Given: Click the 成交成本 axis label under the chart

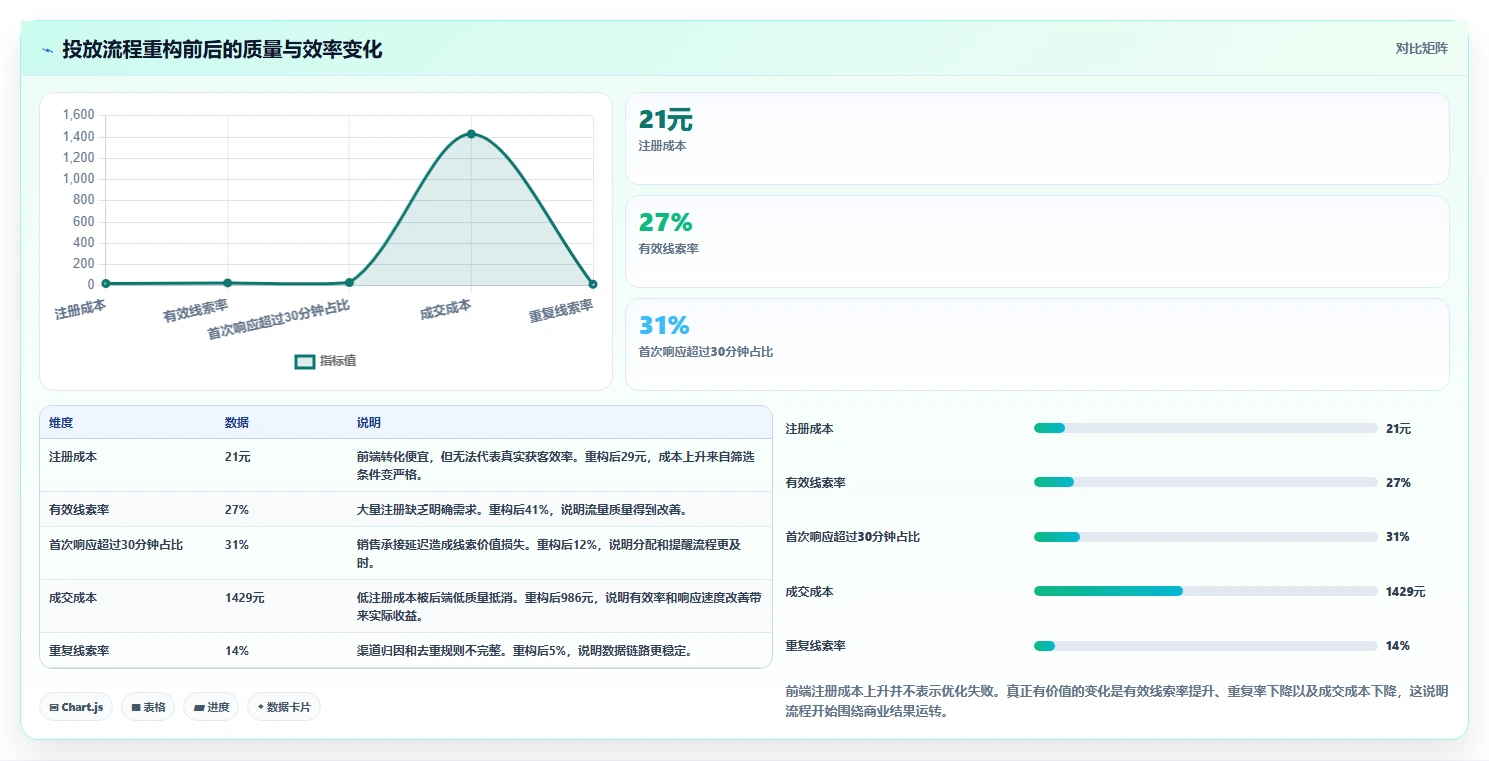Looking at the screenshot, I should tap(446, 309).
